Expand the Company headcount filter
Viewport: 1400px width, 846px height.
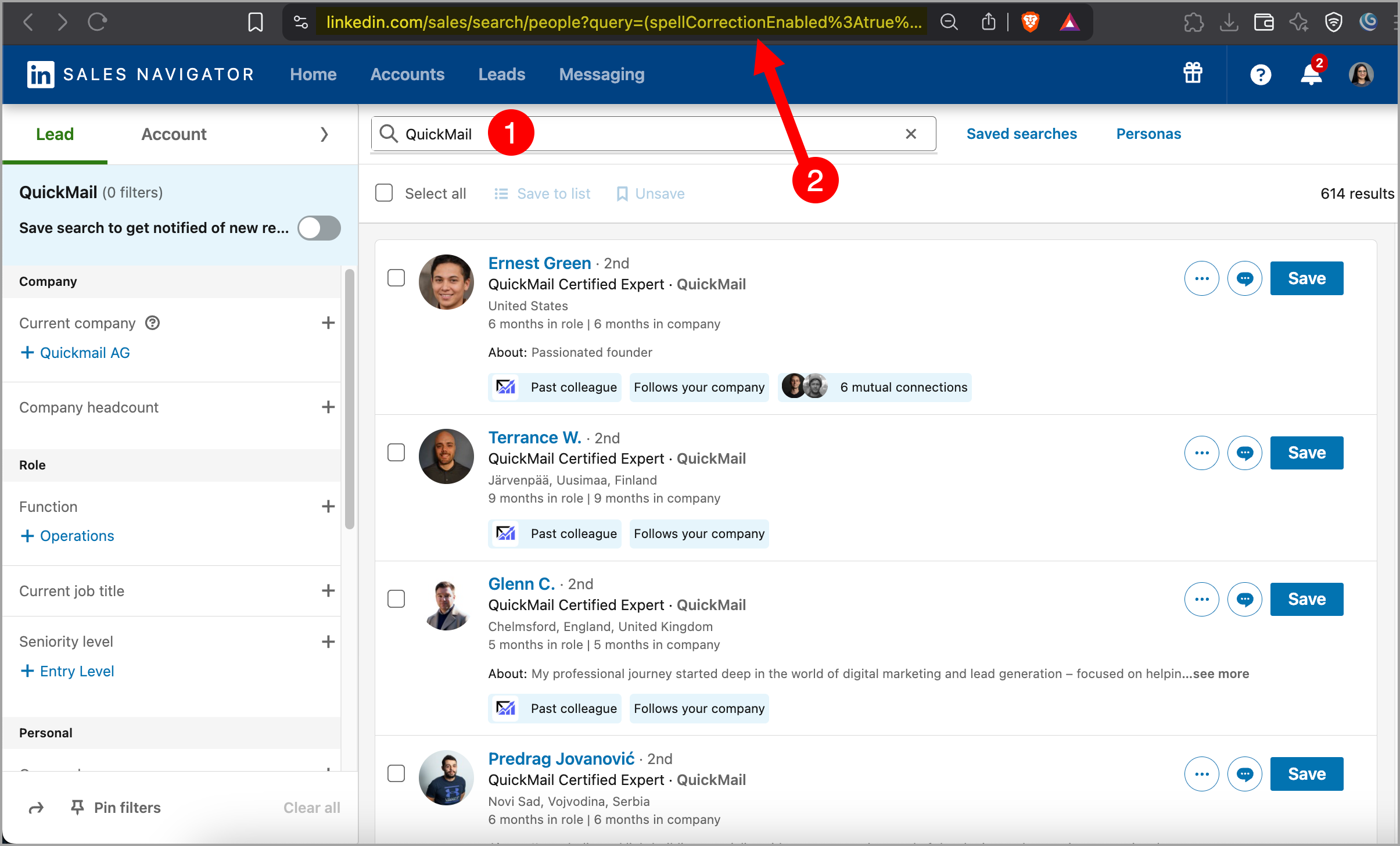coord(328,407)
